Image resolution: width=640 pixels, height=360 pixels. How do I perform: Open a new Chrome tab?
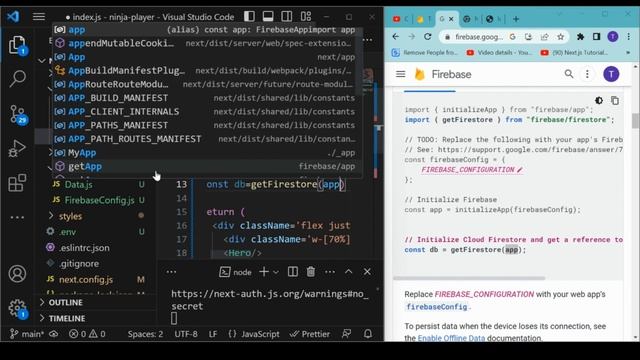click(x=516, y=19)
